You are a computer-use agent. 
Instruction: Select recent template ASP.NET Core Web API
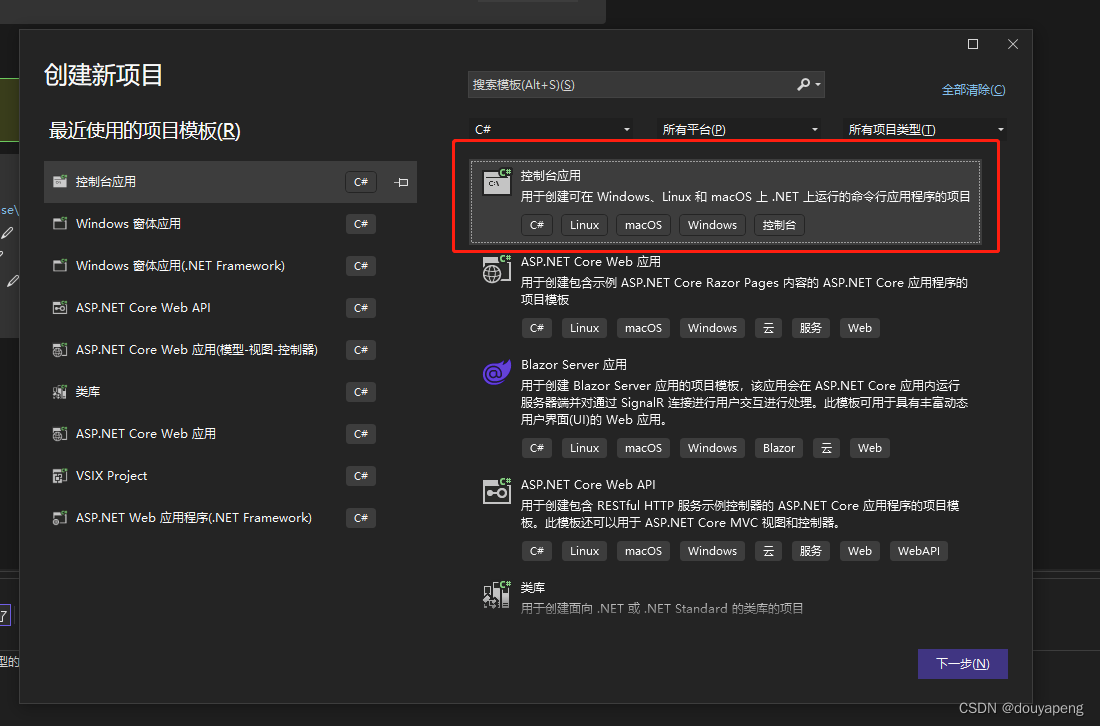[x=230, y=308]
